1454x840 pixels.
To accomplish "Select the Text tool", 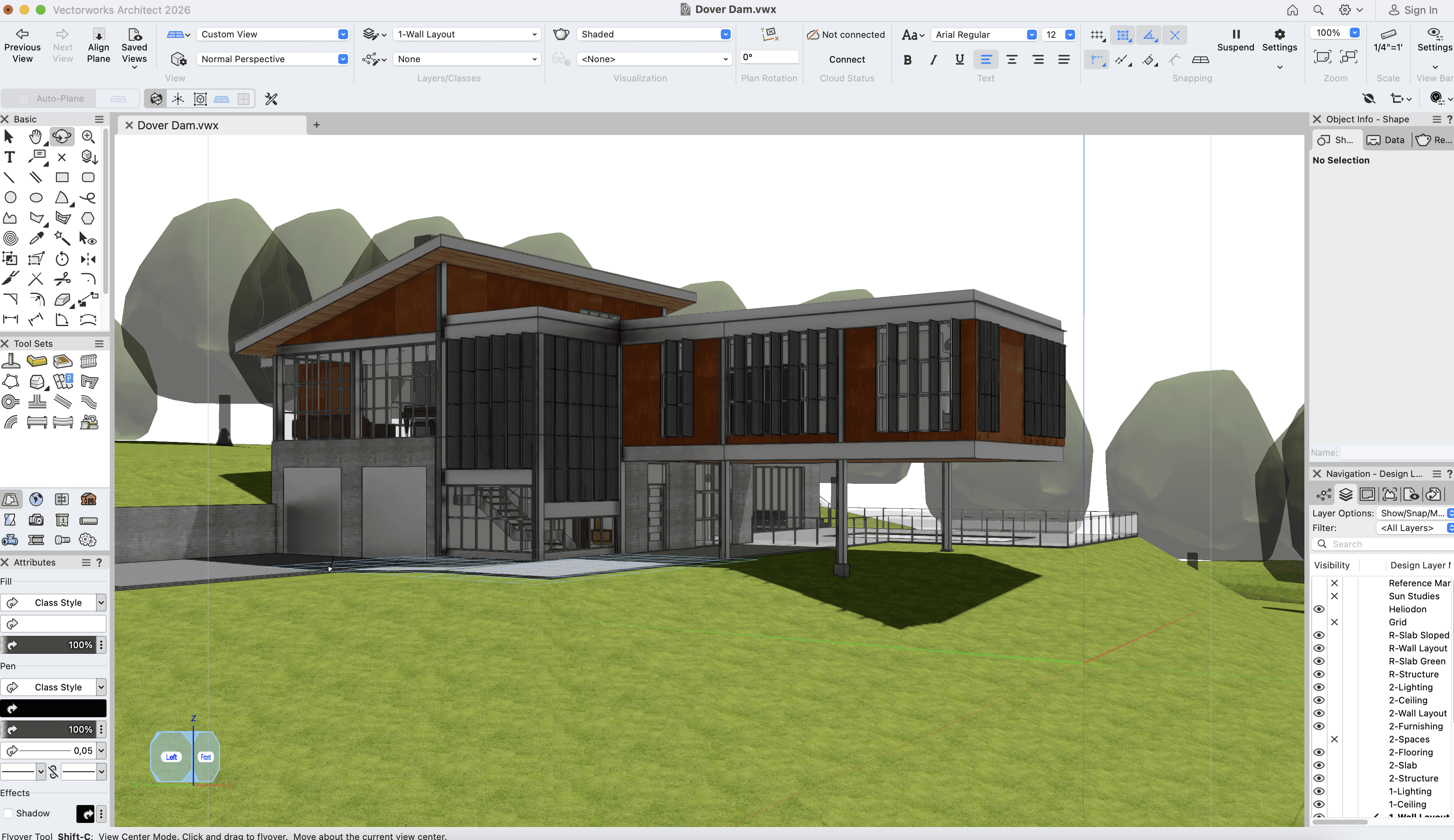I will (9, 157).
